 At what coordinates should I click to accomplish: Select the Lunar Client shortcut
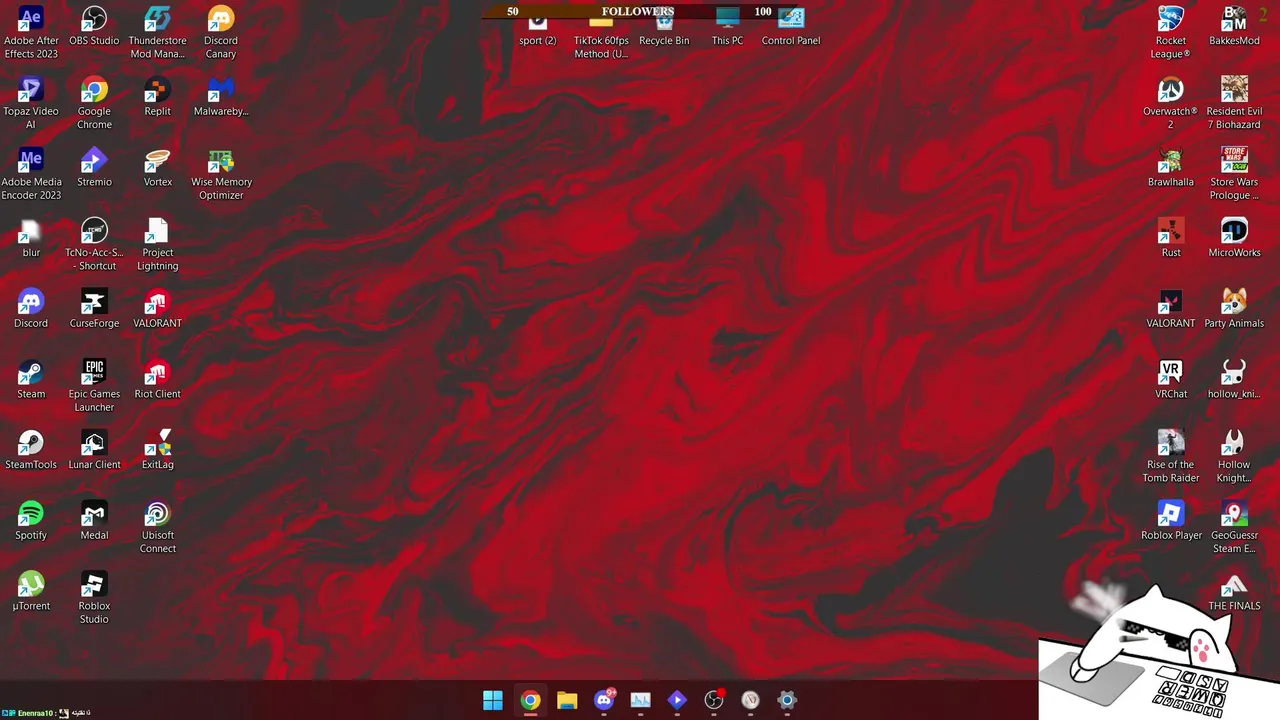pos(94,450)
